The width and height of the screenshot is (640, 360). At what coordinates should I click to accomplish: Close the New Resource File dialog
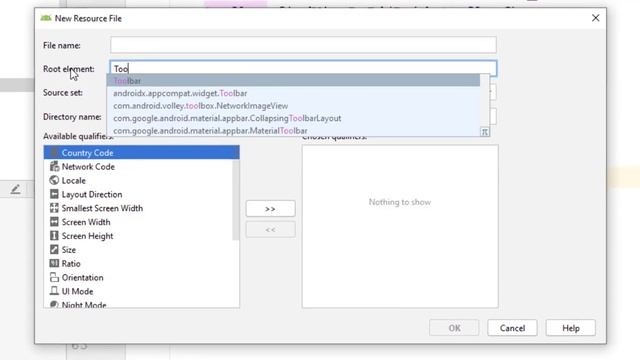tap(596, 18)
